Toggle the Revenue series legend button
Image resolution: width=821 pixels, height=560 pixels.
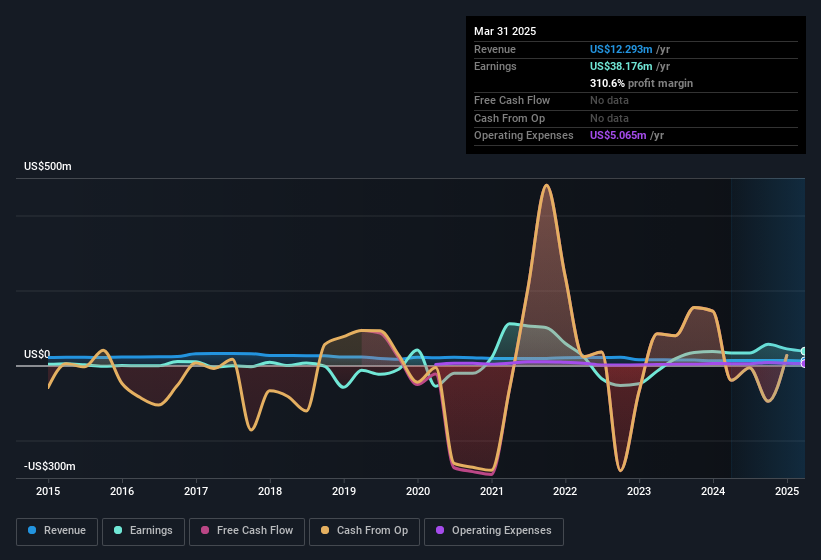[x=57, y=531]
